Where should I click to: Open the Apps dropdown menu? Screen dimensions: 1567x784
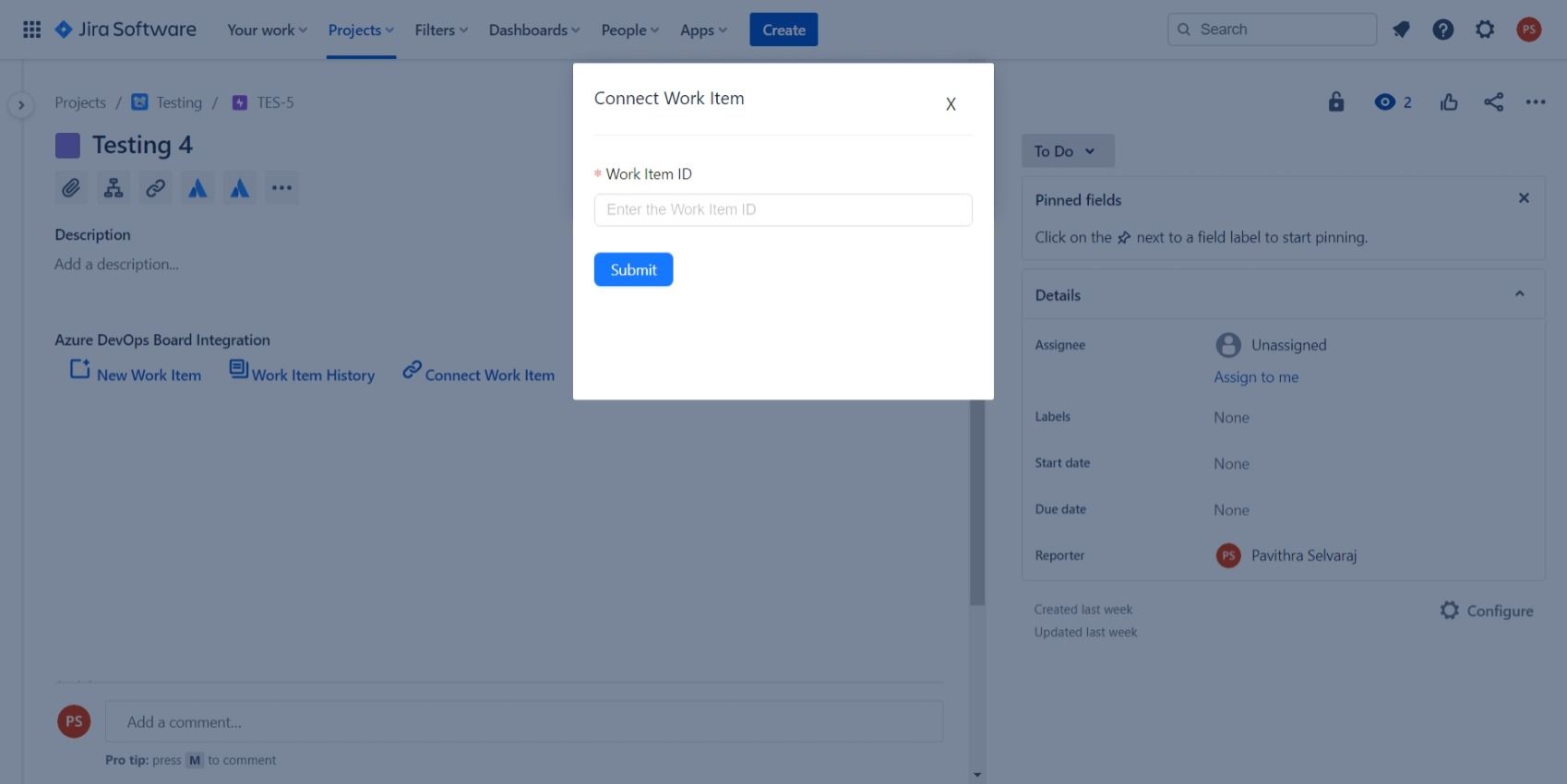703,30
